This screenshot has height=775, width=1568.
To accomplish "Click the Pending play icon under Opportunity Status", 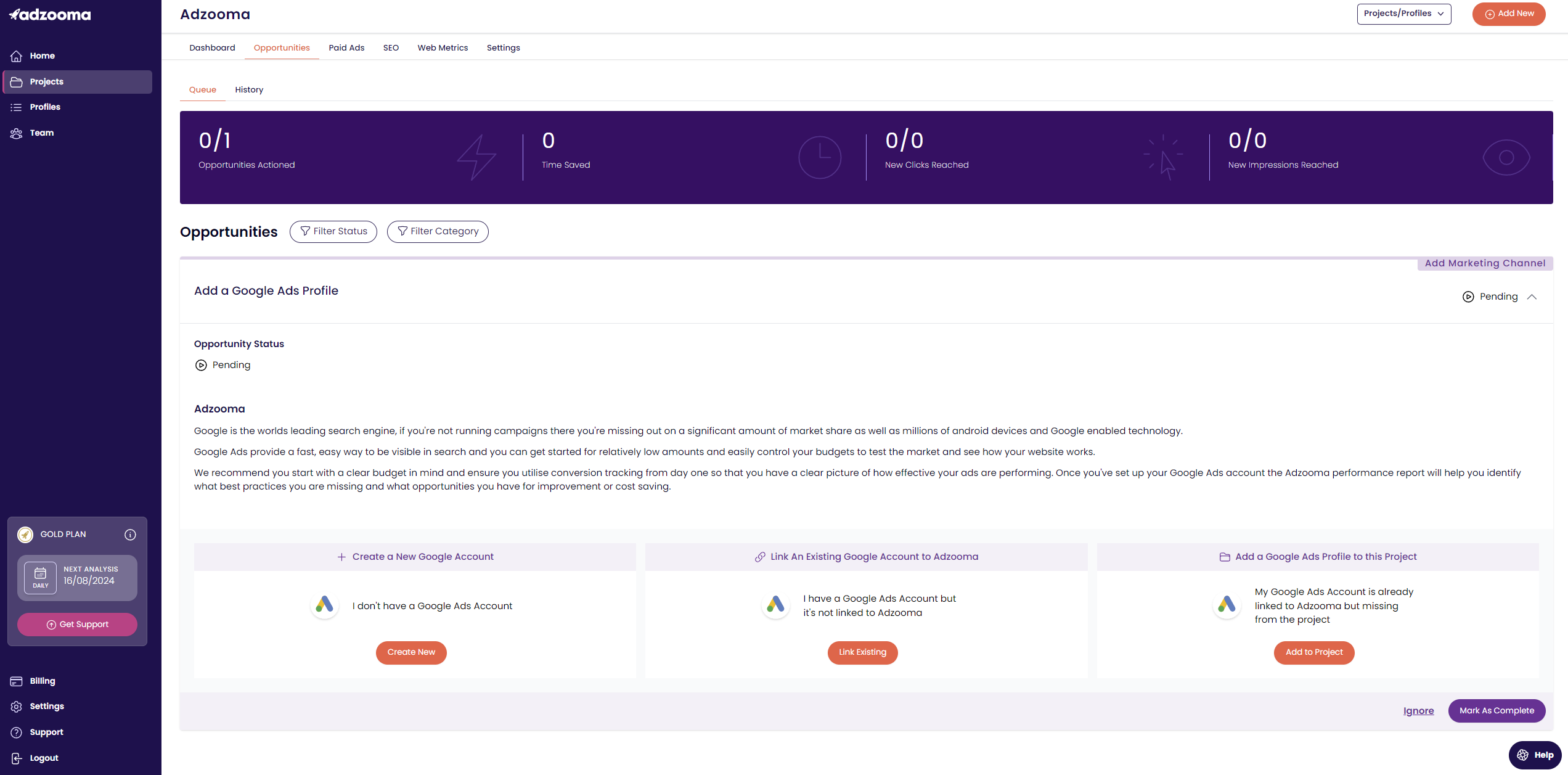I will click(x=201, y=365).
